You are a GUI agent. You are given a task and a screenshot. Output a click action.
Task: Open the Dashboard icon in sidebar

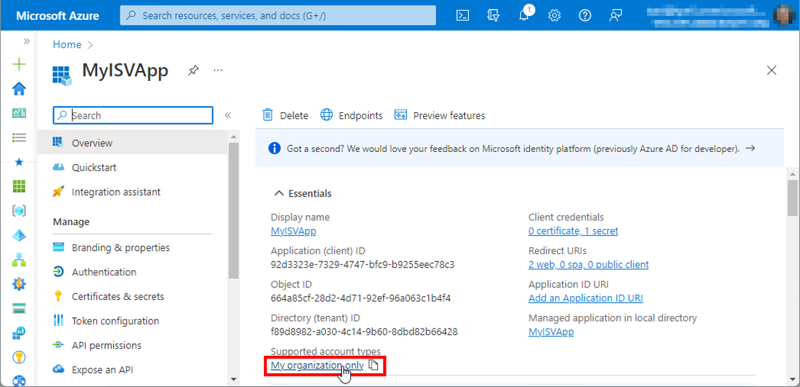tap(19, 113)
